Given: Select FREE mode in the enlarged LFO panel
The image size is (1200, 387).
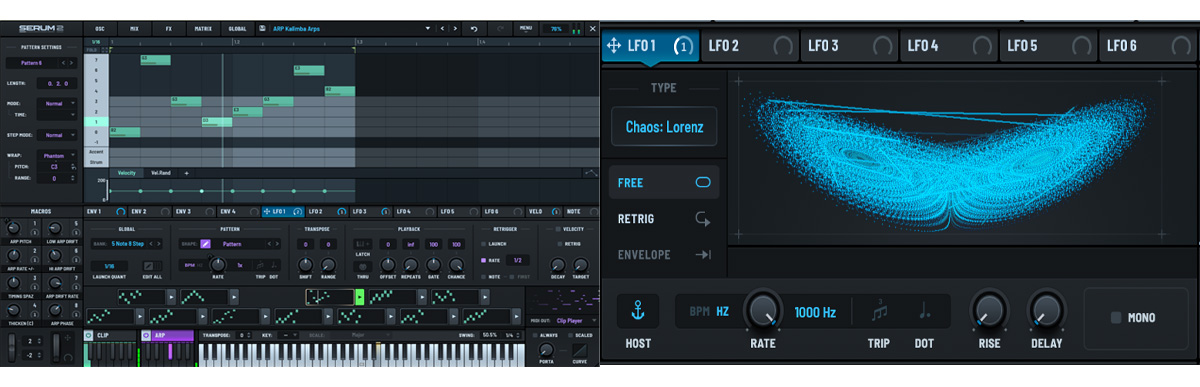Looking at the screenshot, I should [664, 182].
